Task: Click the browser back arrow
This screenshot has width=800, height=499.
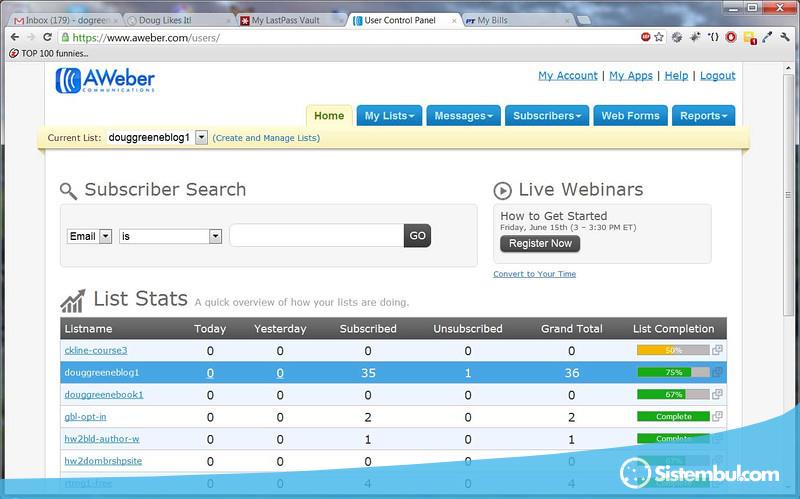Action: click(15, 37)
